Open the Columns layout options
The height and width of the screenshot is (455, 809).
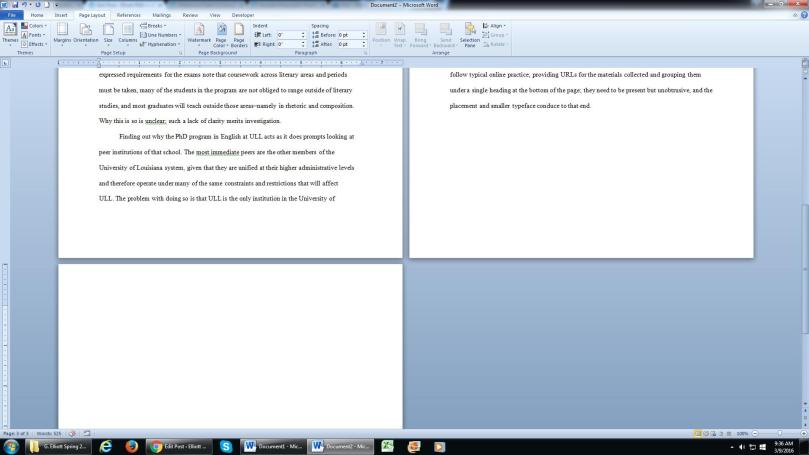click(128, 34)
